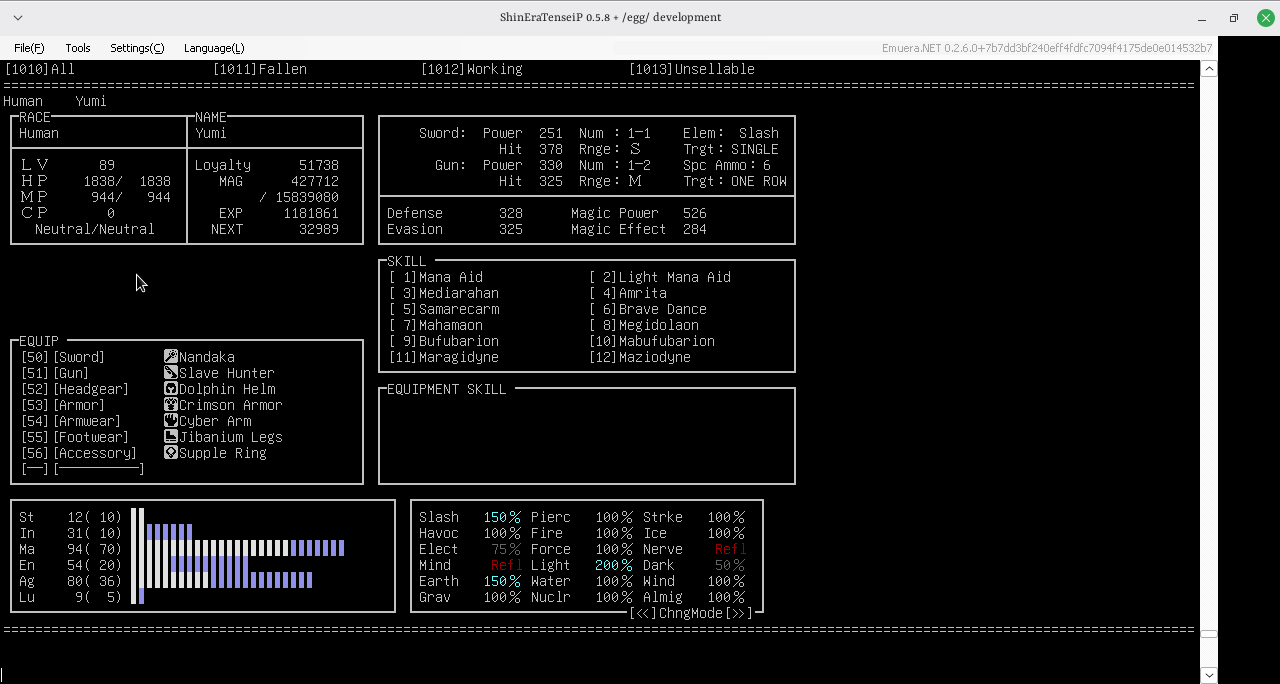1280x684 pixels.
Task: Click the Ma stat bar
Action: [237, 549]
